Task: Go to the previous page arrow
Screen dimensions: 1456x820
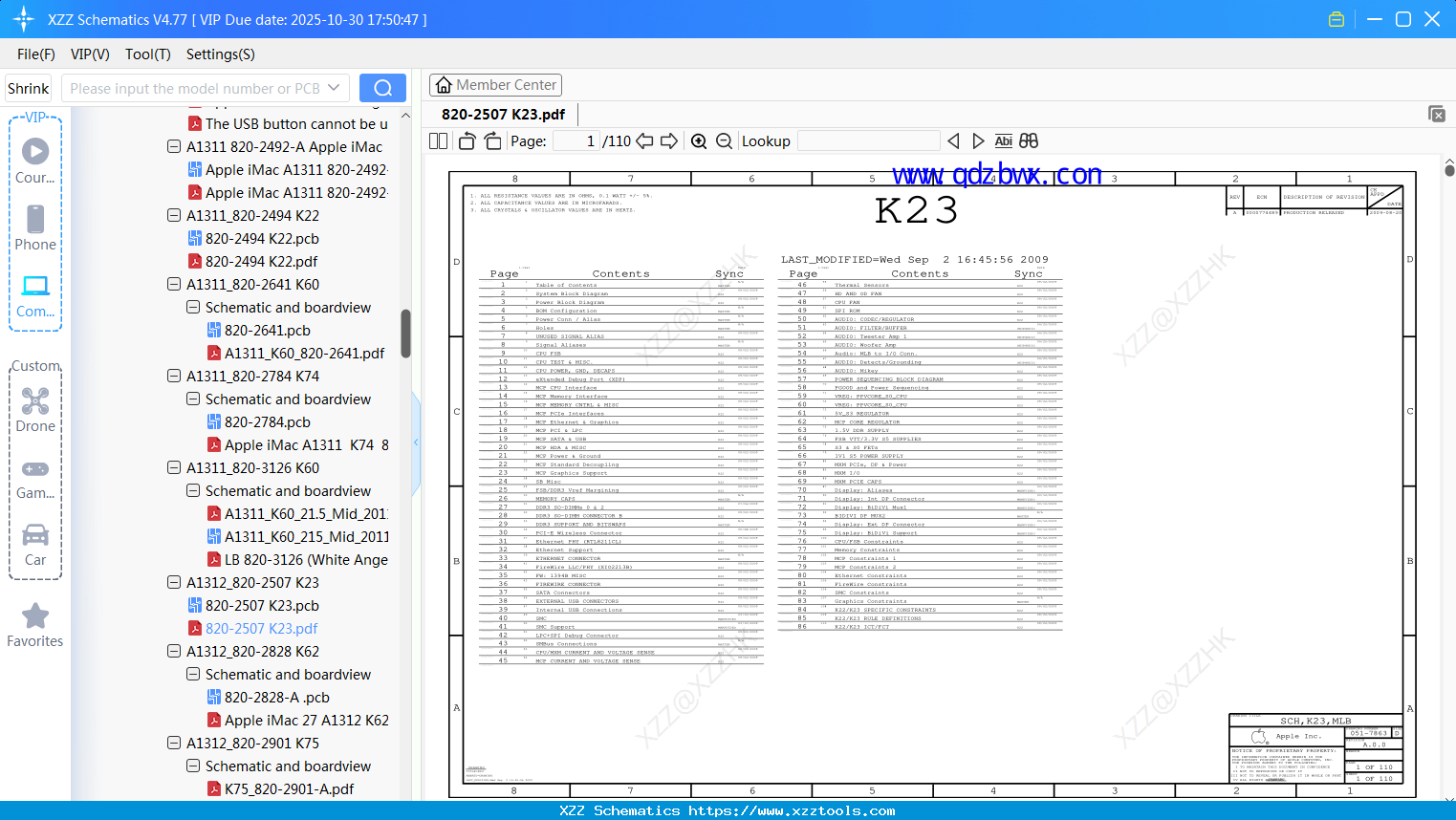Action: (644, 141)
